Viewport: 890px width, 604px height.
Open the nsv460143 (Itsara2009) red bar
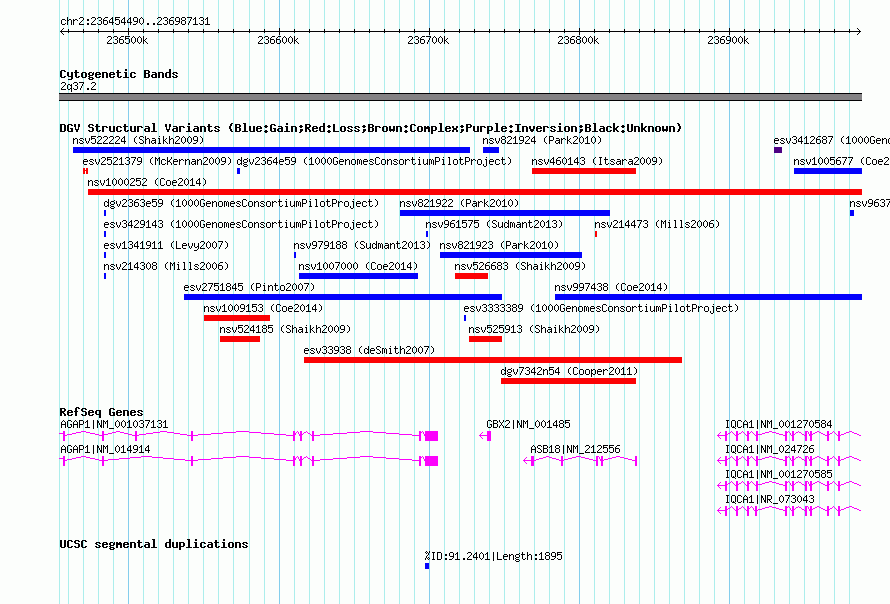click(583, 171)
